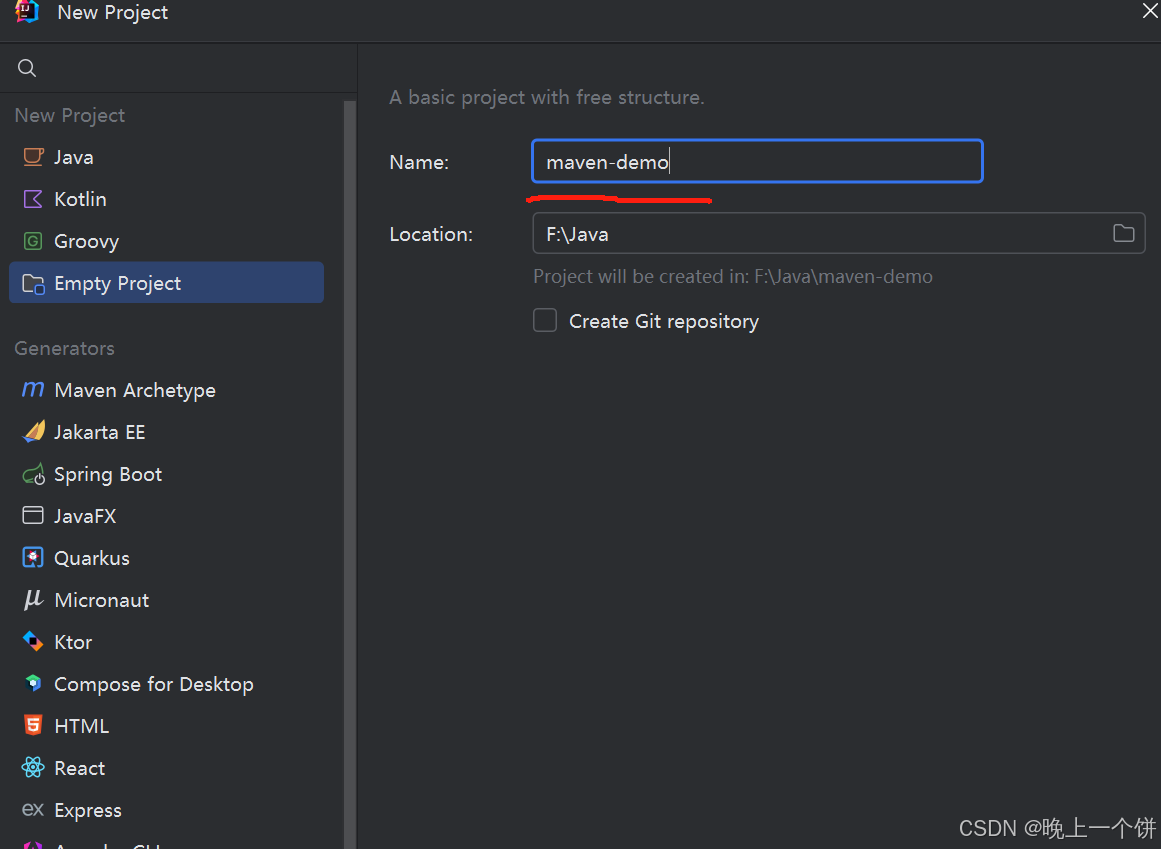
Task: Click the Maven Archetype m icon
Action: pyautogui.click(x=33, y=389)
